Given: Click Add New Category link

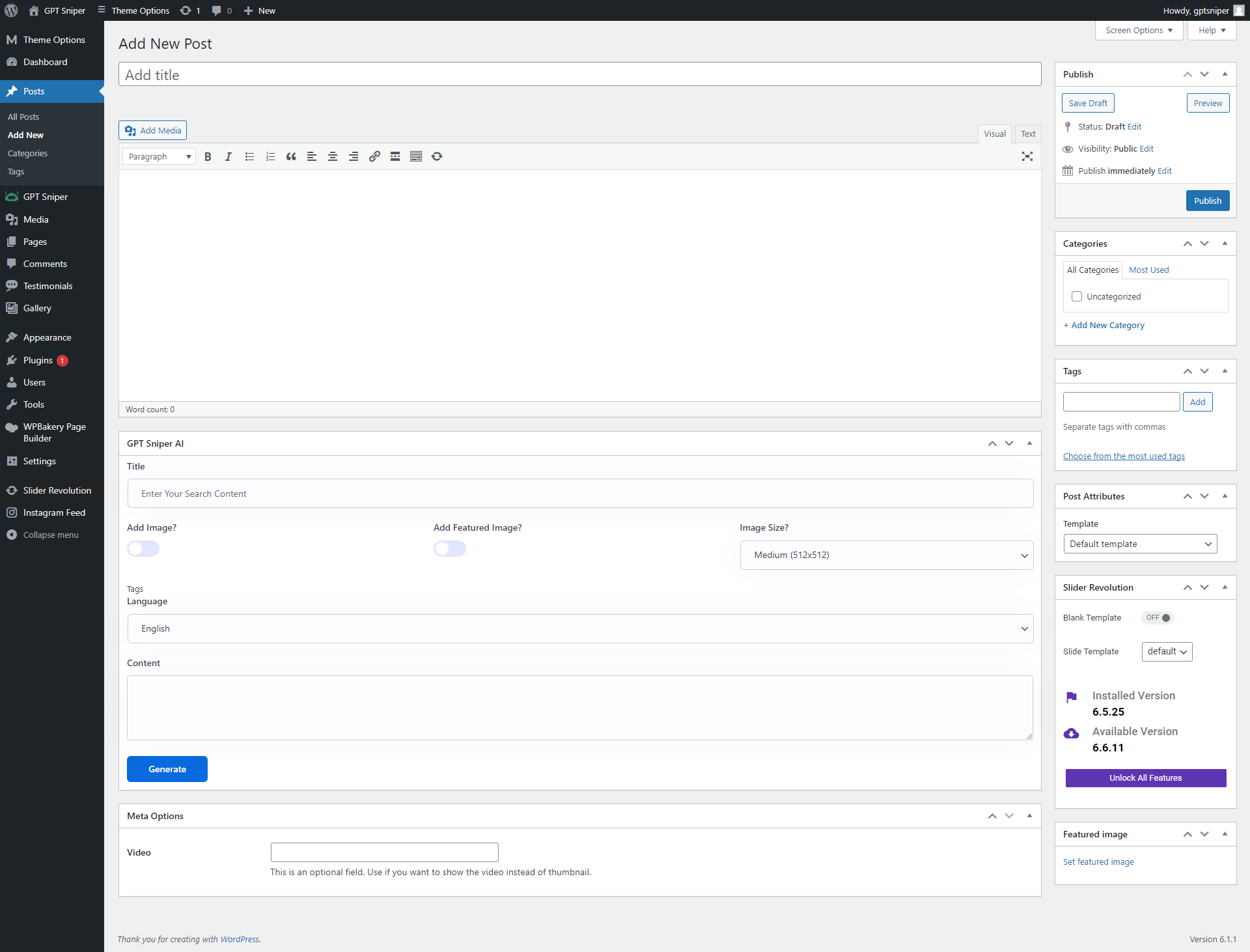Looking at the screenshot, I should pos(1104,325).
